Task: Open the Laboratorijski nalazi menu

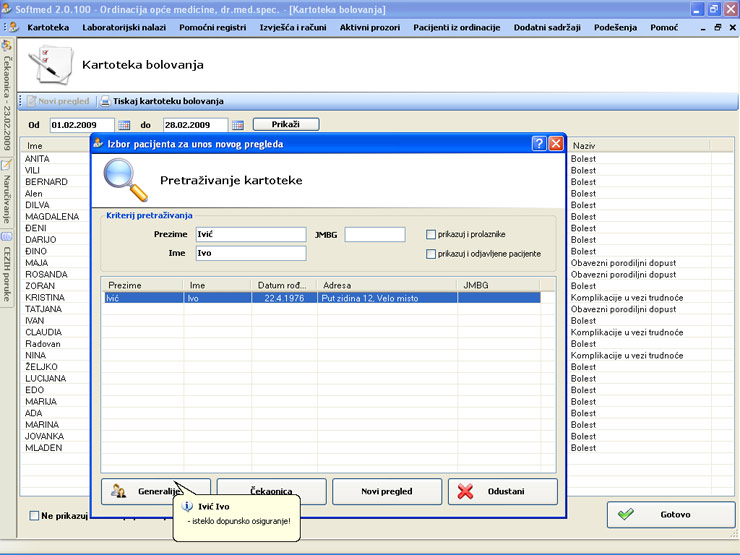Action: [x=125, y=27]
